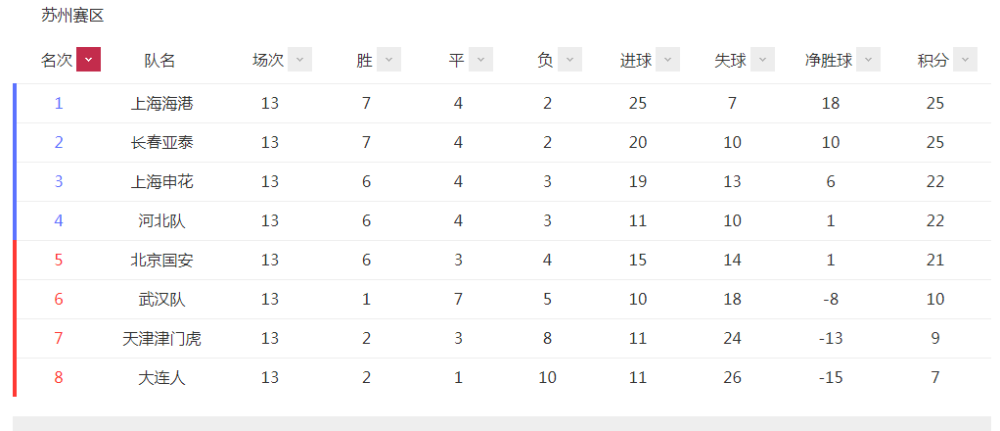Select 武汉队 row name
Image resolution: width=1000 pixels, height=431 pixels.
pyautogui.click(x=162, y=300)
